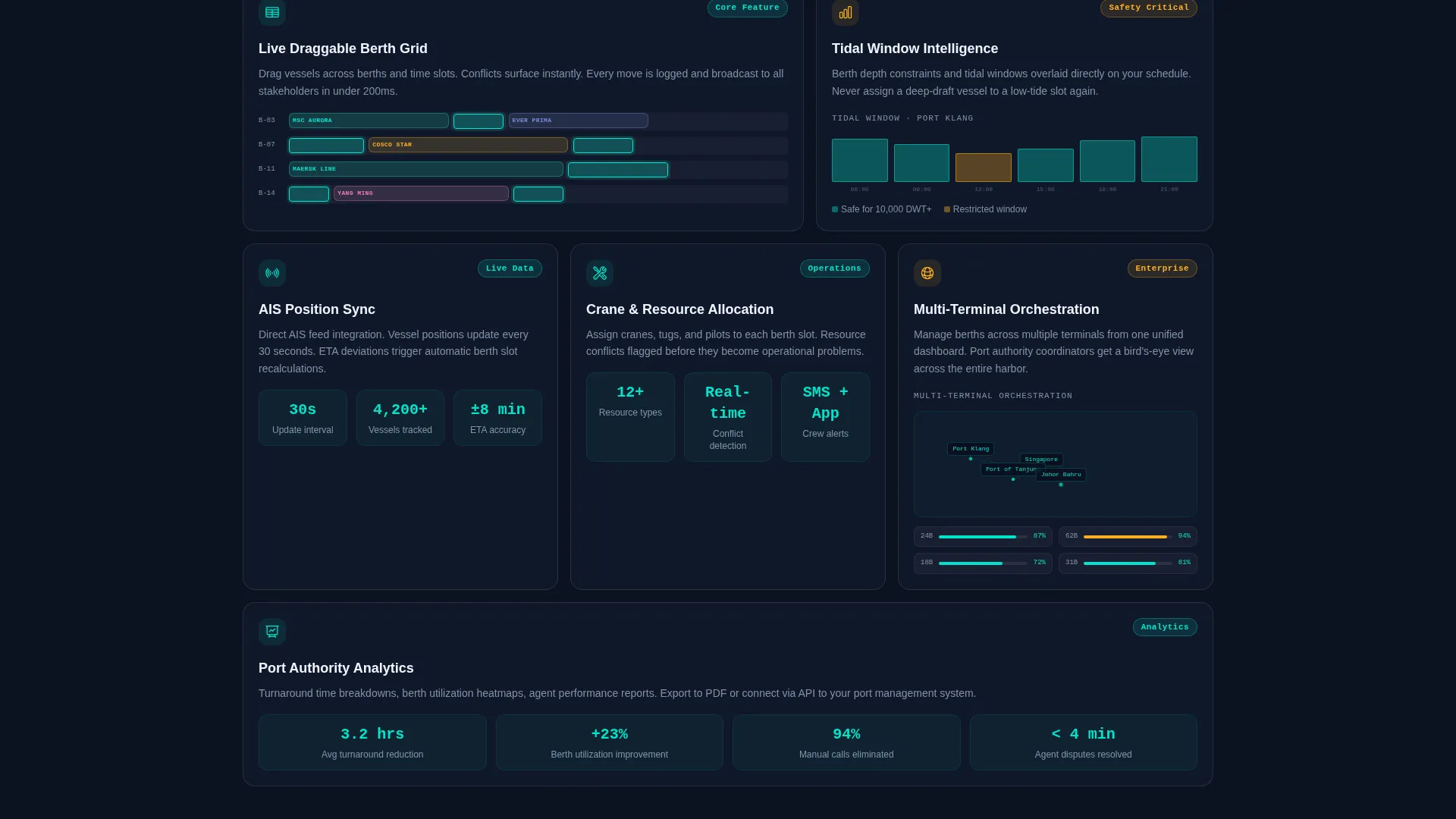The height and width of the screenshot is (819, 1456).
Task: Select the MSC AURORA vessel block
Action: 369,121
